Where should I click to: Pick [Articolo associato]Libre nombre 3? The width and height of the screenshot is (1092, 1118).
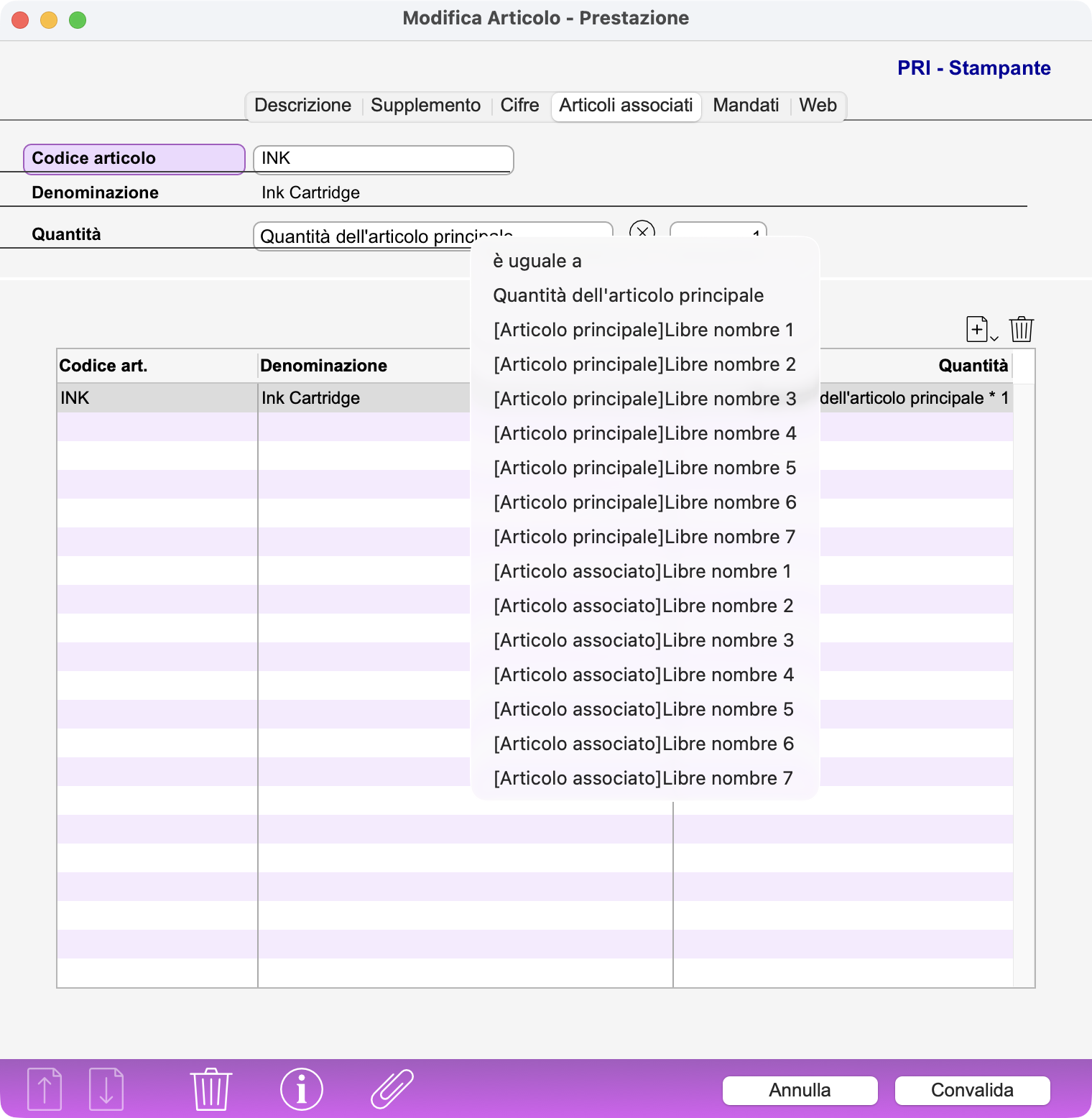[645, 640]
